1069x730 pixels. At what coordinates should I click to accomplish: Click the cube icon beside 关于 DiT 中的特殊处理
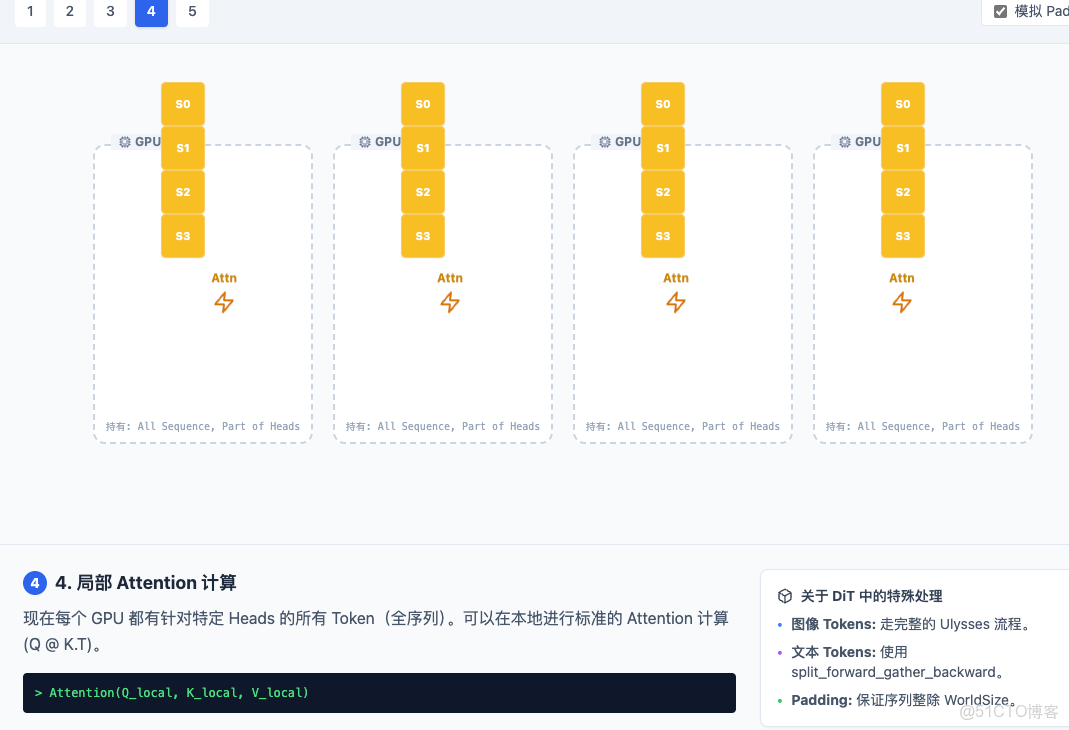(785, 596)
